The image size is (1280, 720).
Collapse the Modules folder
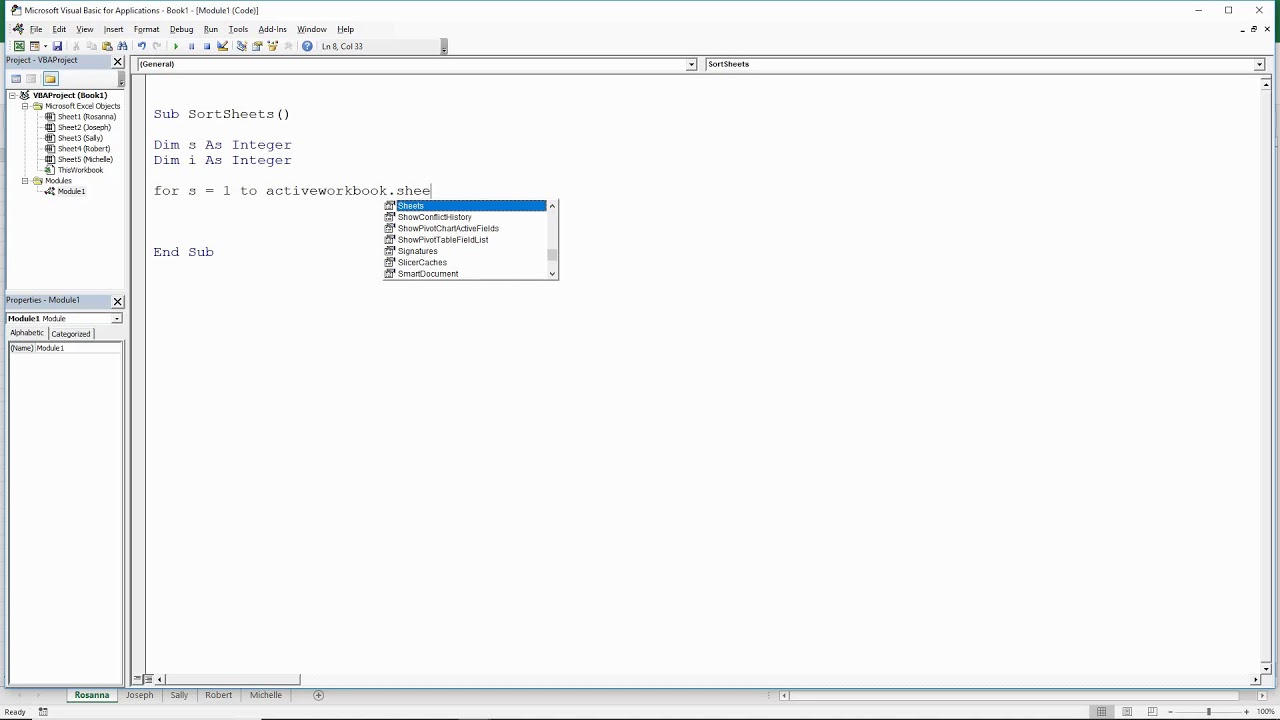coord(24,180)
